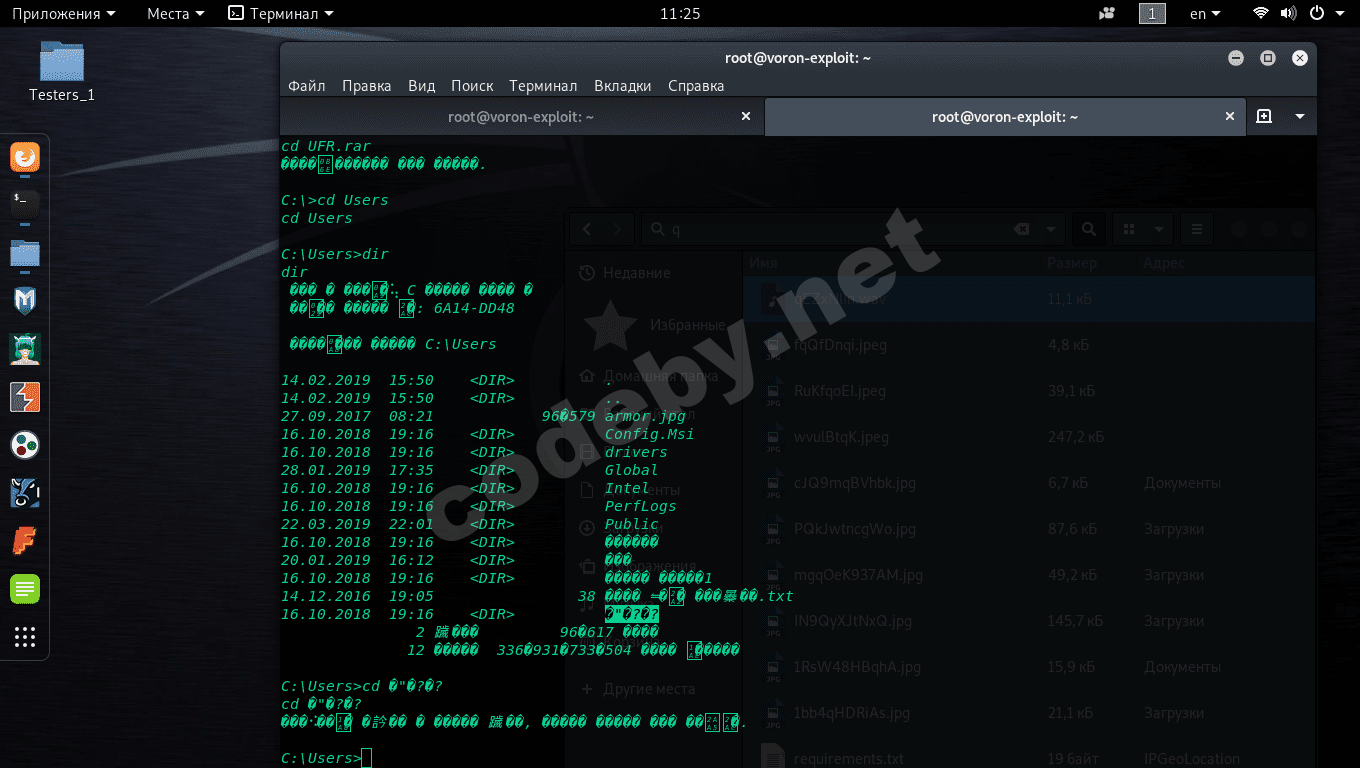This screenshot has height=768, width=1360.
Task: Open the green notes app in dock
Action: [x=25, y=589]
